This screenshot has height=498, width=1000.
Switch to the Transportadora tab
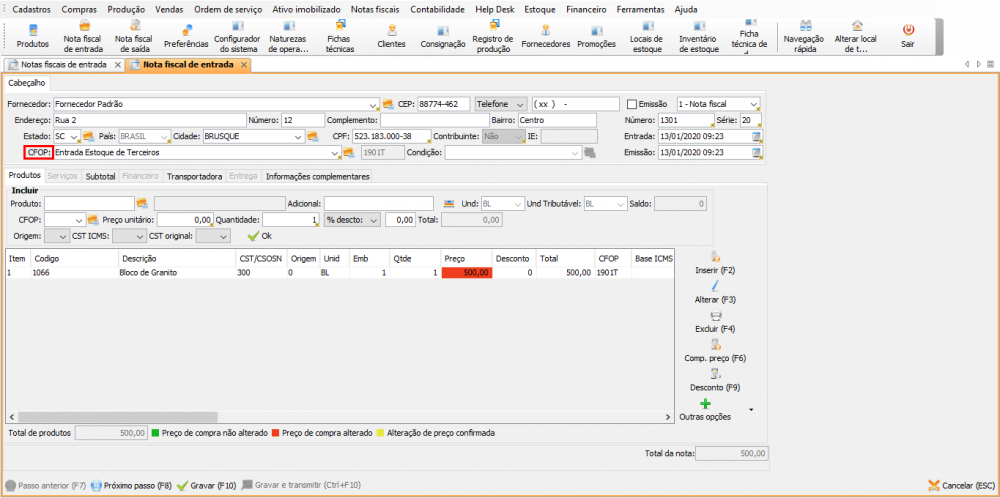[x=194, y=176]
